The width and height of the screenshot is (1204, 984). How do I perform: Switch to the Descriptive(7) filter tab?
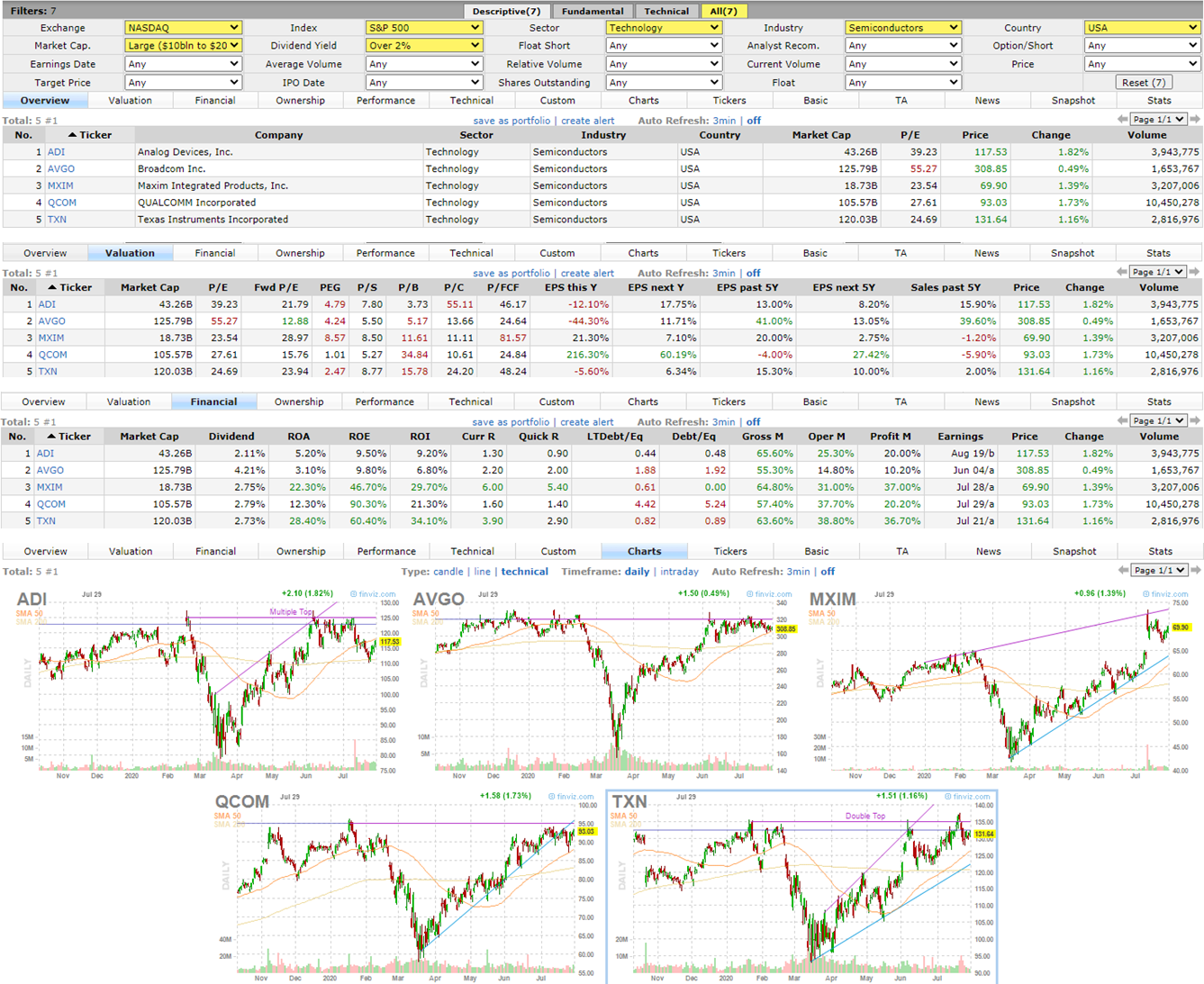[507, 11]
